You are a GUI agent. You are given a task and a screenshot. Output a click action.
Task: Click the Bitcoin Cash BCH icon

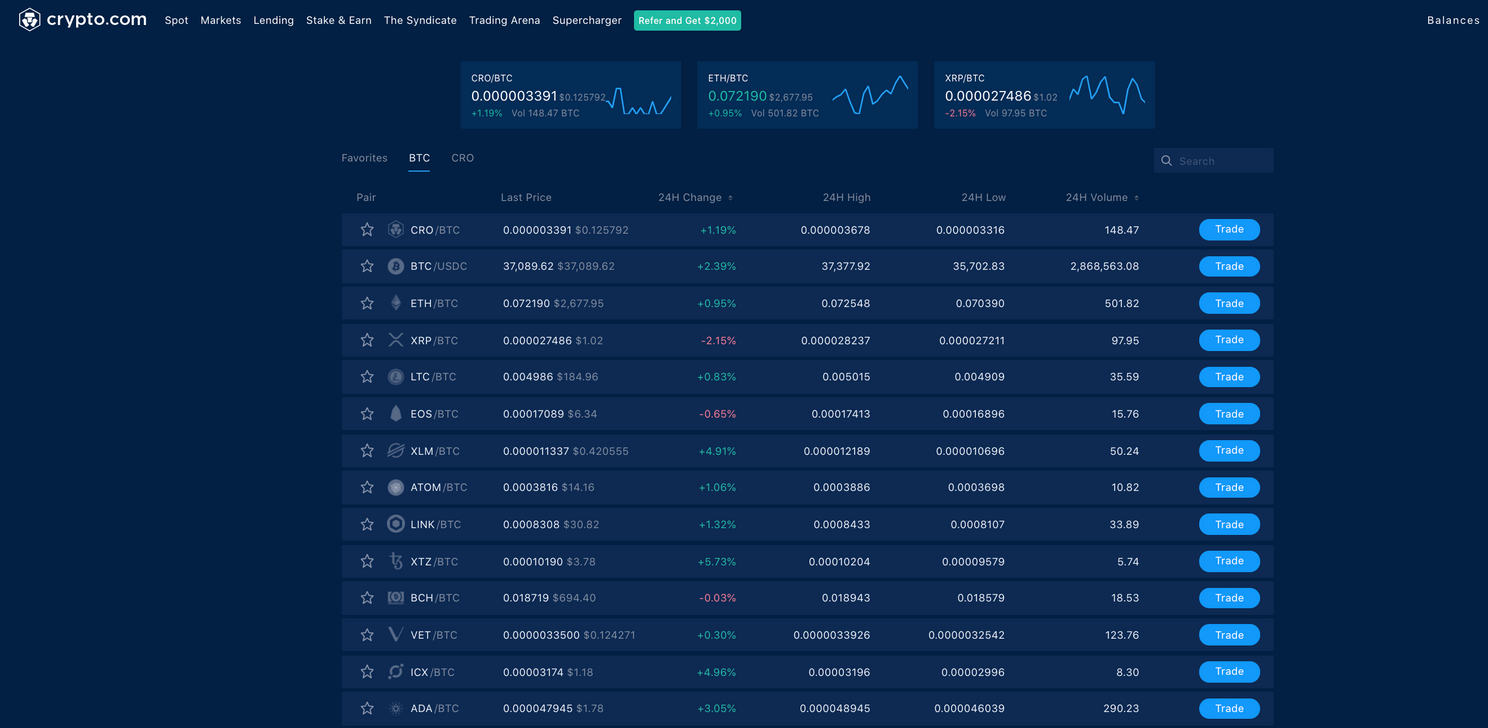[x=396, y=598]
